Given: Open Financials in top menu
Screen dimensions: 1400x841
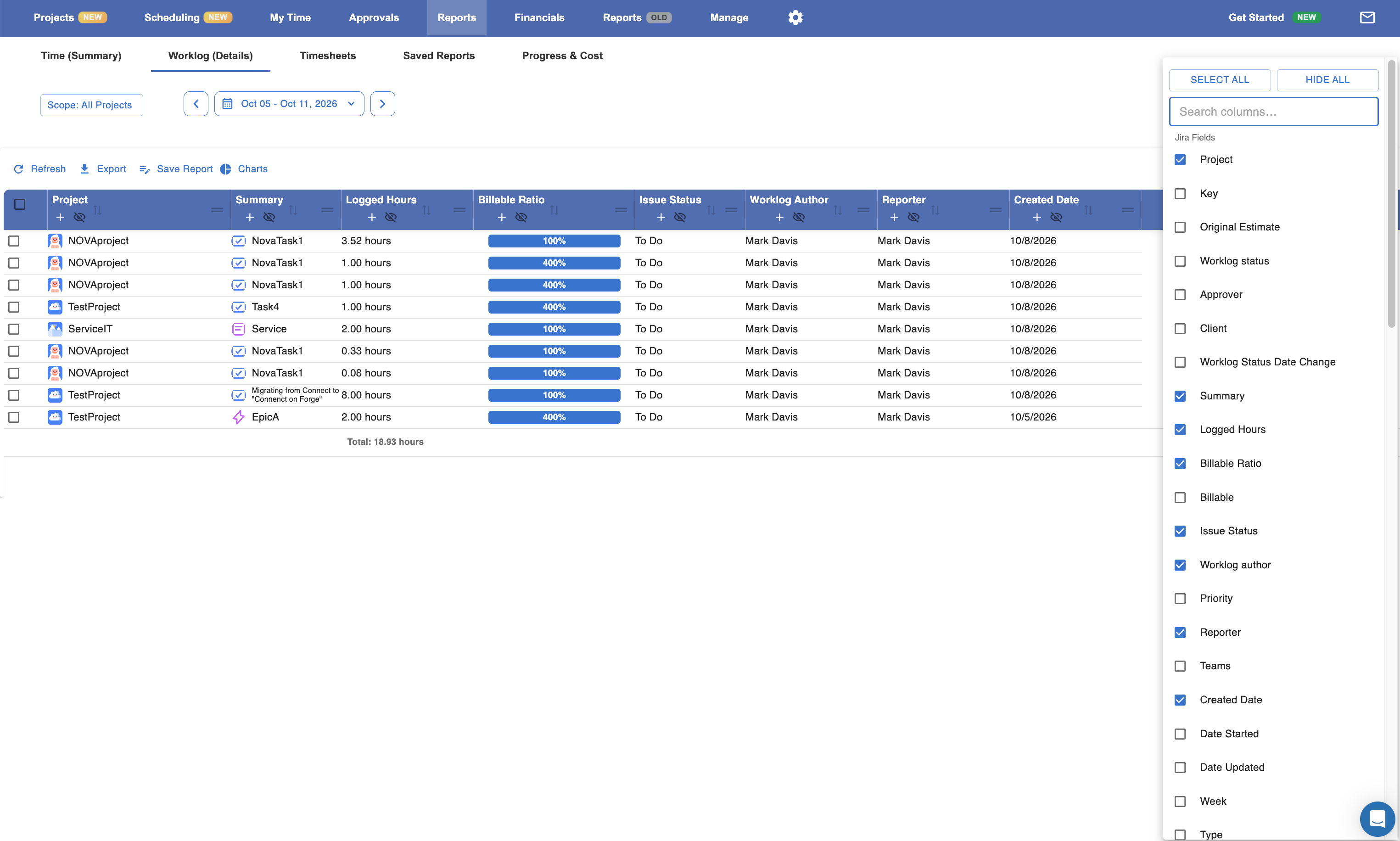Looking at the screenshot, I should [539, 17].
